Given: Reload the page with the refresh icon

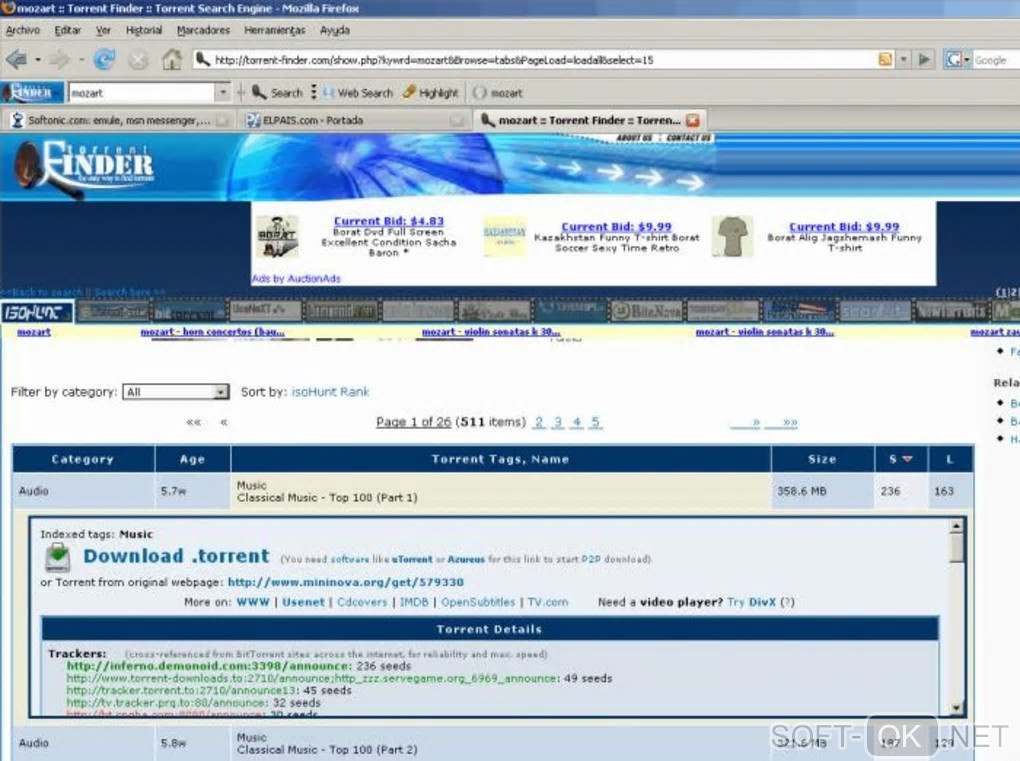Looking at the screenshot, I should tap(104, 60).
